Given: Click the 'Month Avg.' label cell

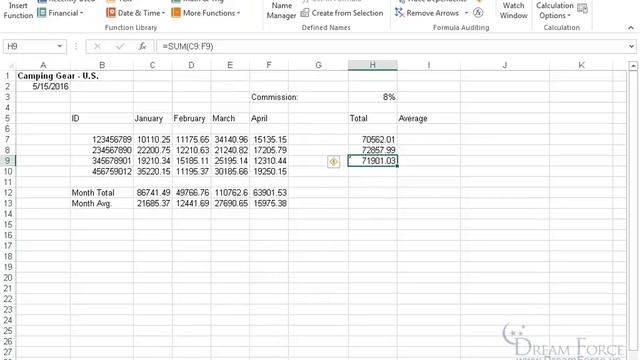Looking at the screenshot, I should click(102, 203).
